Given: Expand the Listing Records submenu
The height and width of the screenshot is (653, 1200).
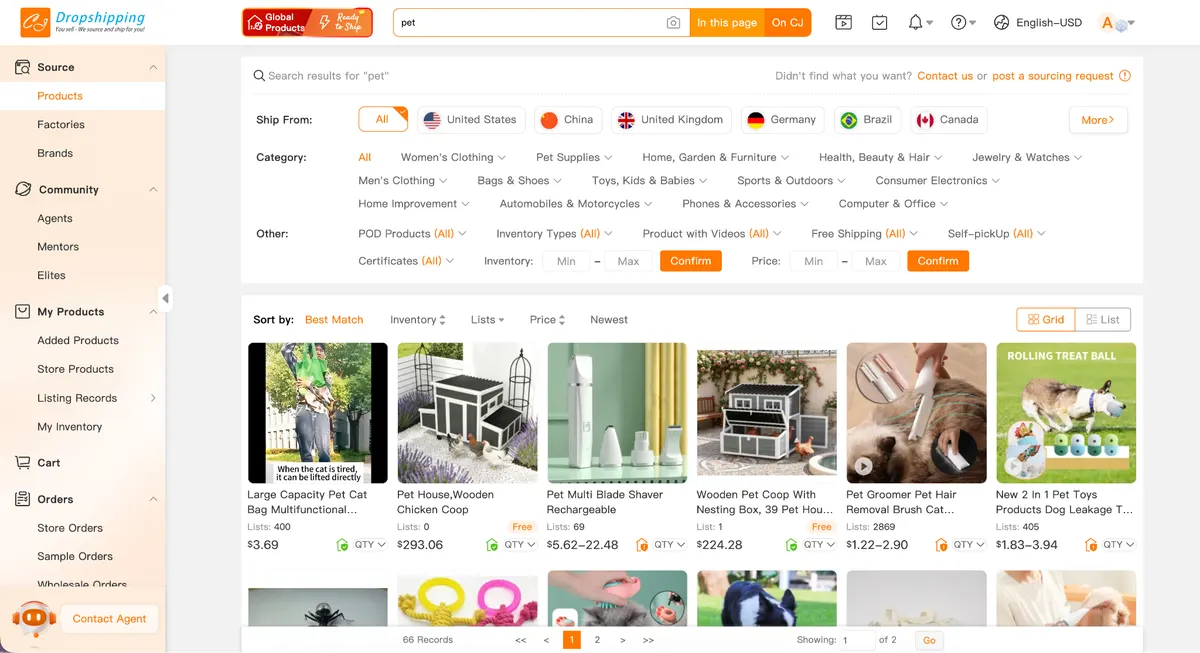Looking at the screenshot, I should click(153, 398).
